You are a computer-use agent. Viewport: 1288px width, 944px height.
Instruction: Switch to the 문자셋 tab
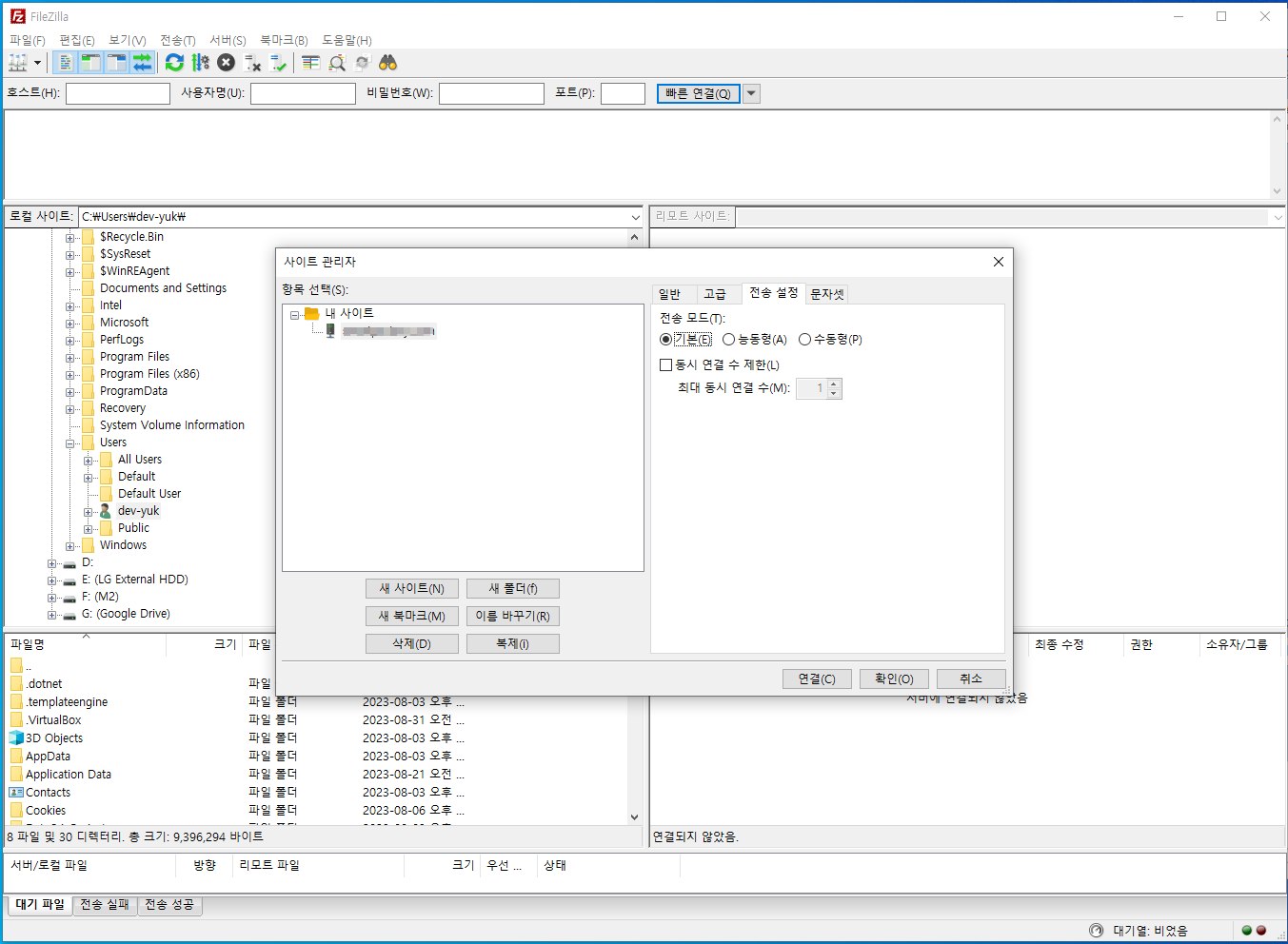pos(827,294)
